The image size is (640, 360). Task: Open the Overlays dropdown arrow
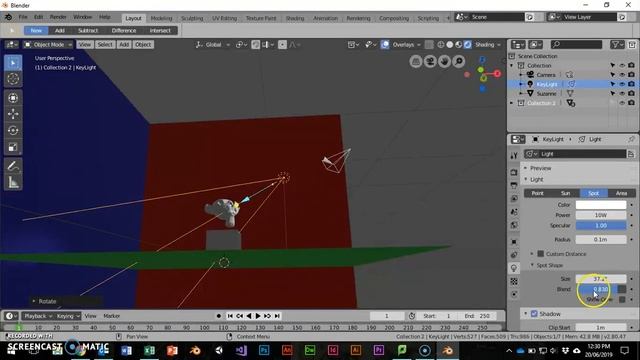click(419, 44)
